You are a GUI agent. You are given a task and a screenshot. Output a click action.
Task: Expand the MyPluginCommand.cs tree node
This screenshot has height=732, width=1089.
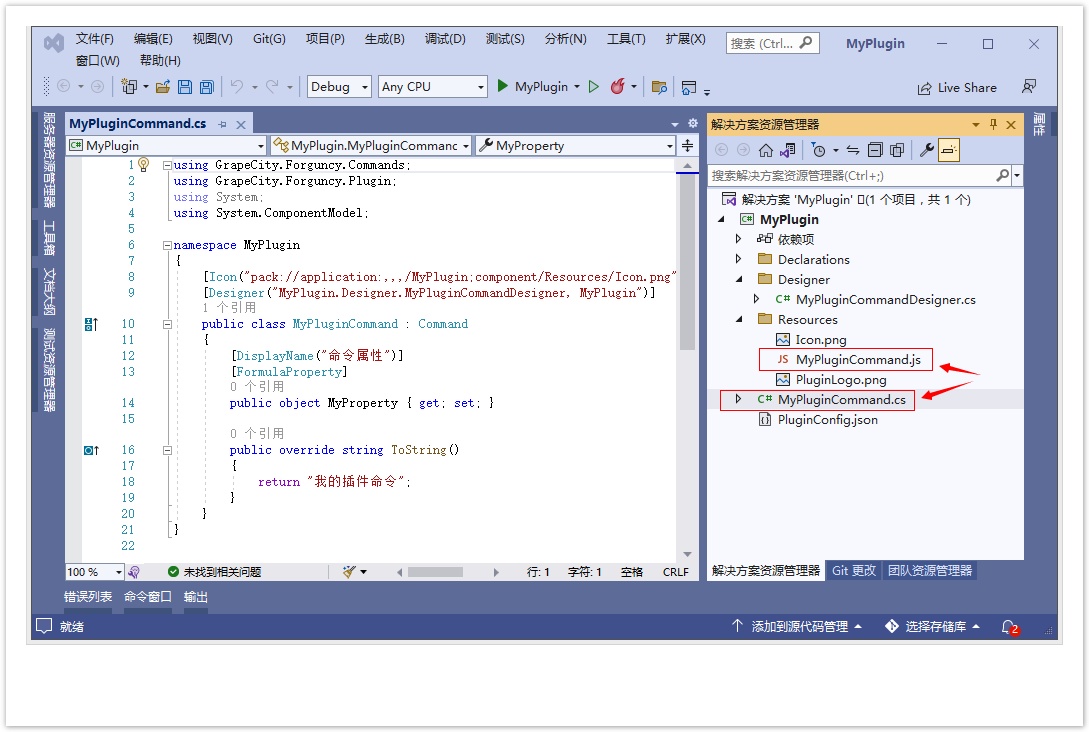click(738, 399)
